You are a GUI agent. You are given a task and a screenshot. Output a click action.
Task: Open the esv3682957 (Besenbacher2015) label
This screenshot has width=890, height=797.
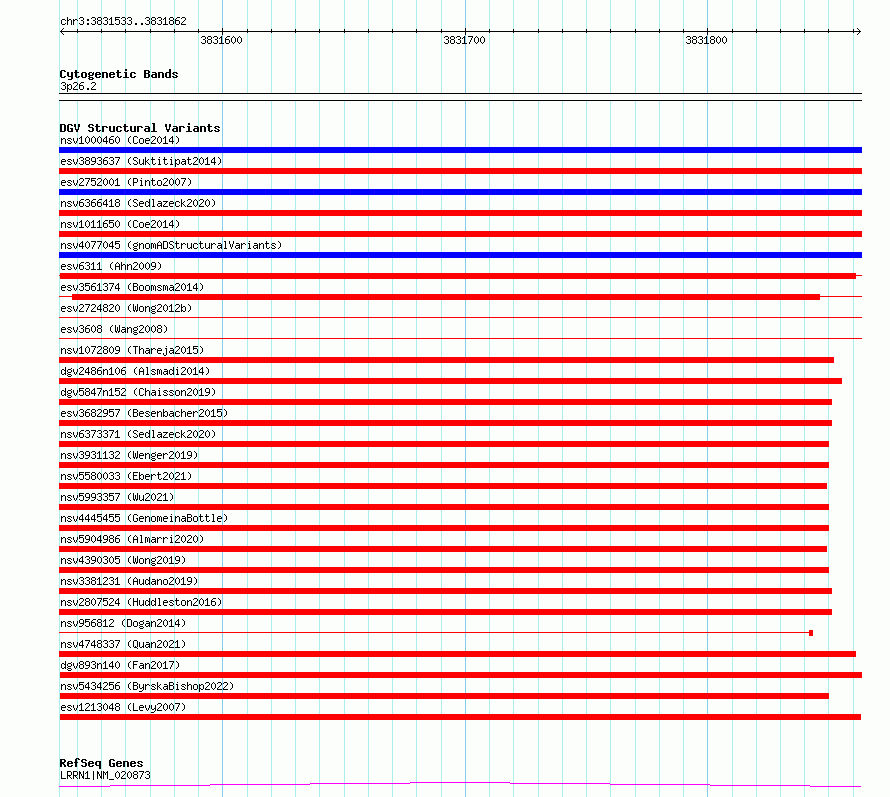[144, 413]
